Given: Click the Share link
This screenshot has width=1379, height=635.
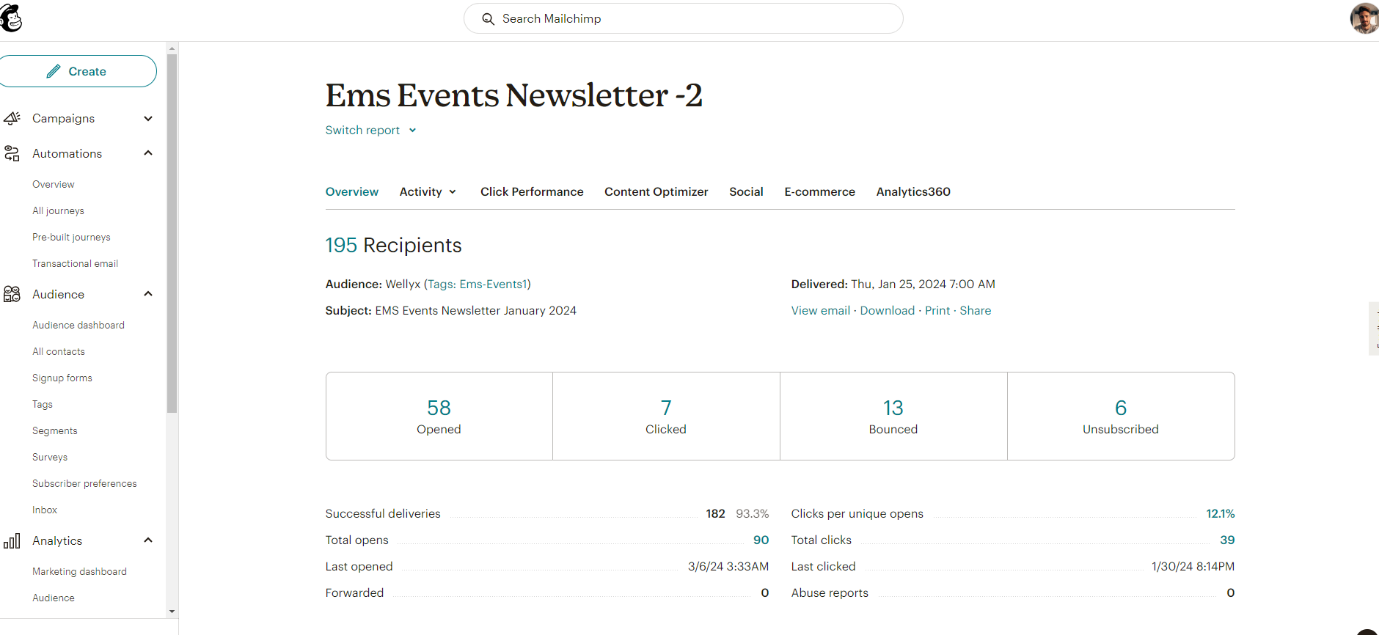Looking at the screenshot, I should tap(975, 311).
